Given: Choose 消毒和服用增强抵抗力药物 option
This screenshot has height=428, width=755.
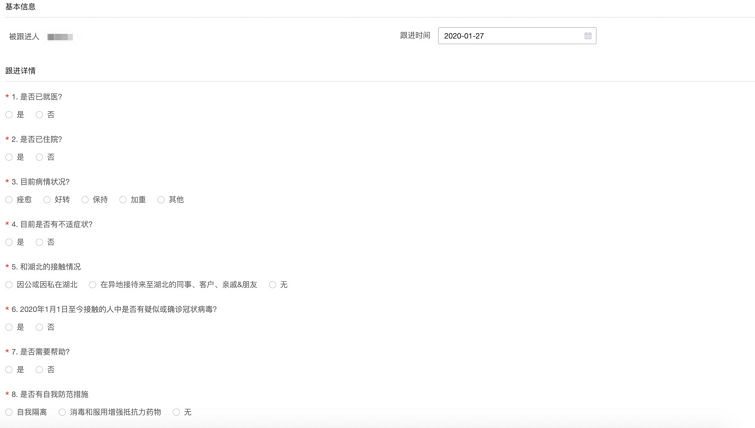Looking at the screenshot, I should 62,412.
